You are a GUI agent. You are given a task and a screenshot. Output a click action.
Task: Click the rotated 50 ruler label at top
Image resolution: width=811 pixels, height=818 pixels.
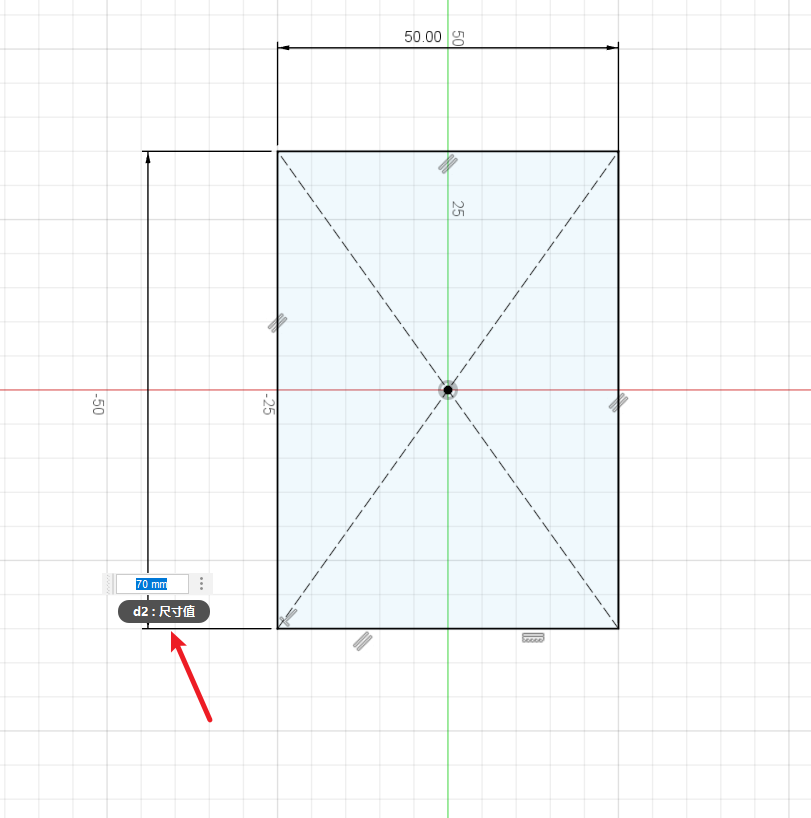point(457,38)
